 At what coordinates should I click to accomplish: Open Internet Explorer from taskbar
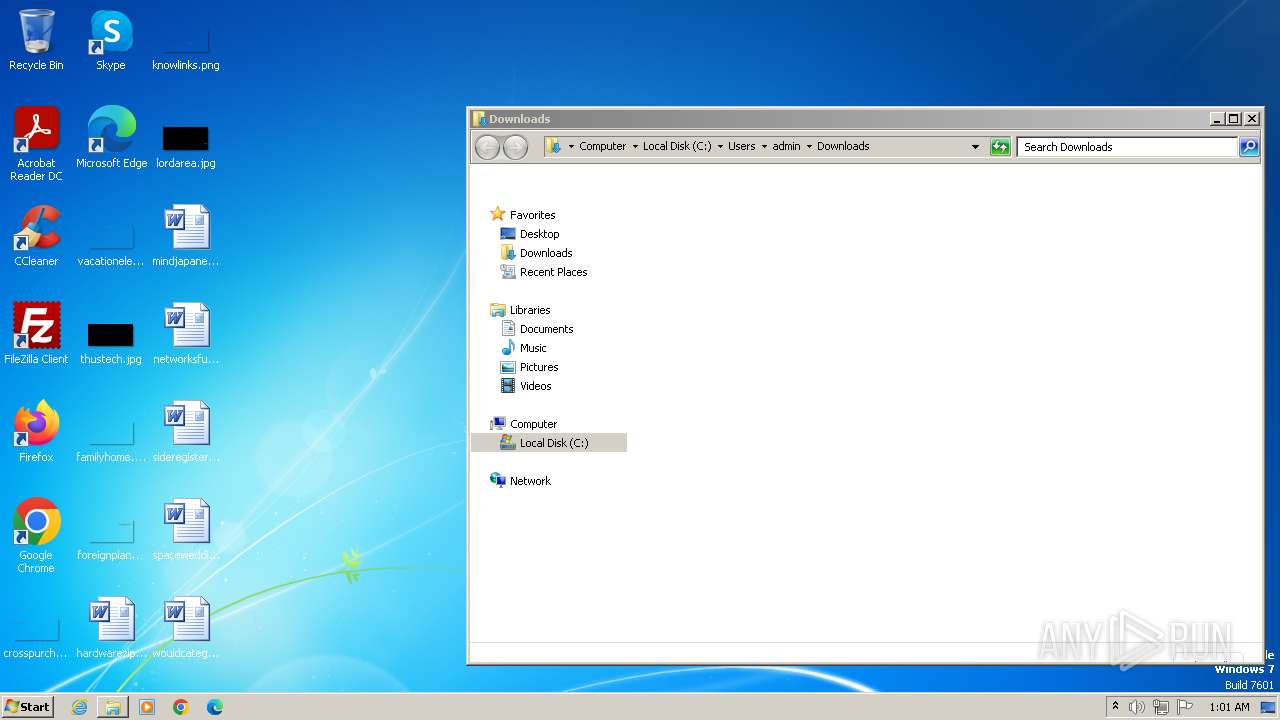[x=79, y=707]
